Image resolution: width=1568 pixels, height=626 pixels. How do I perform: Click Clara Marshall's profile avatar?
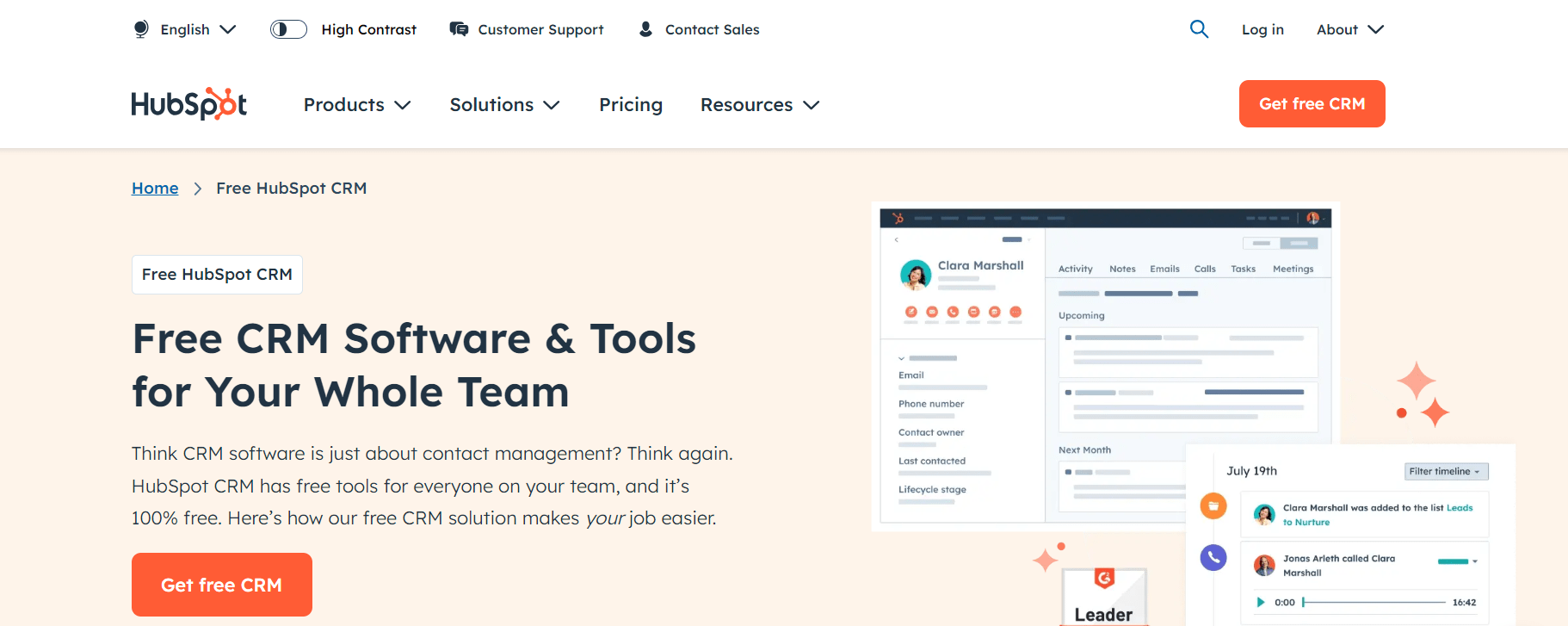coord(916,276)
